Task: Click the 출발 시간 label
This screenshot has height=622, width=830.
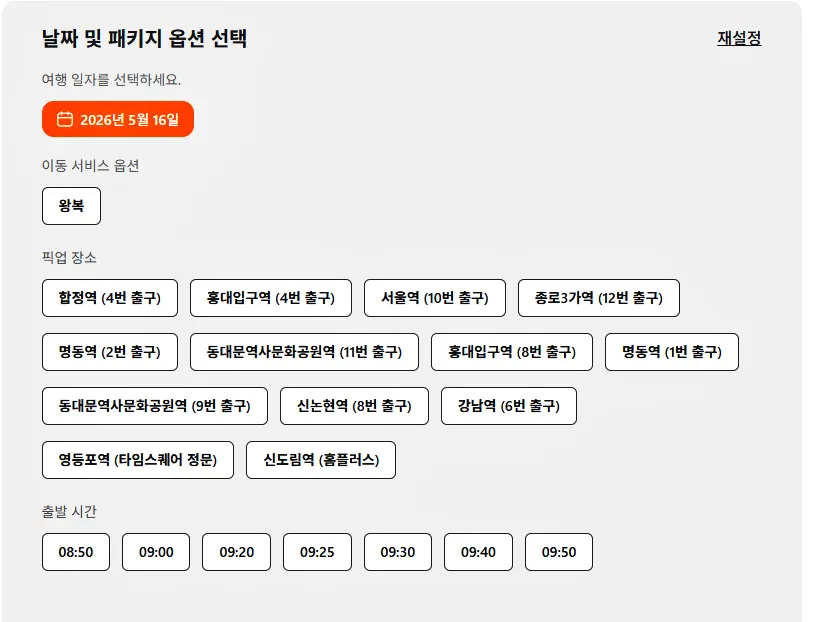Action: click(69, 512)
